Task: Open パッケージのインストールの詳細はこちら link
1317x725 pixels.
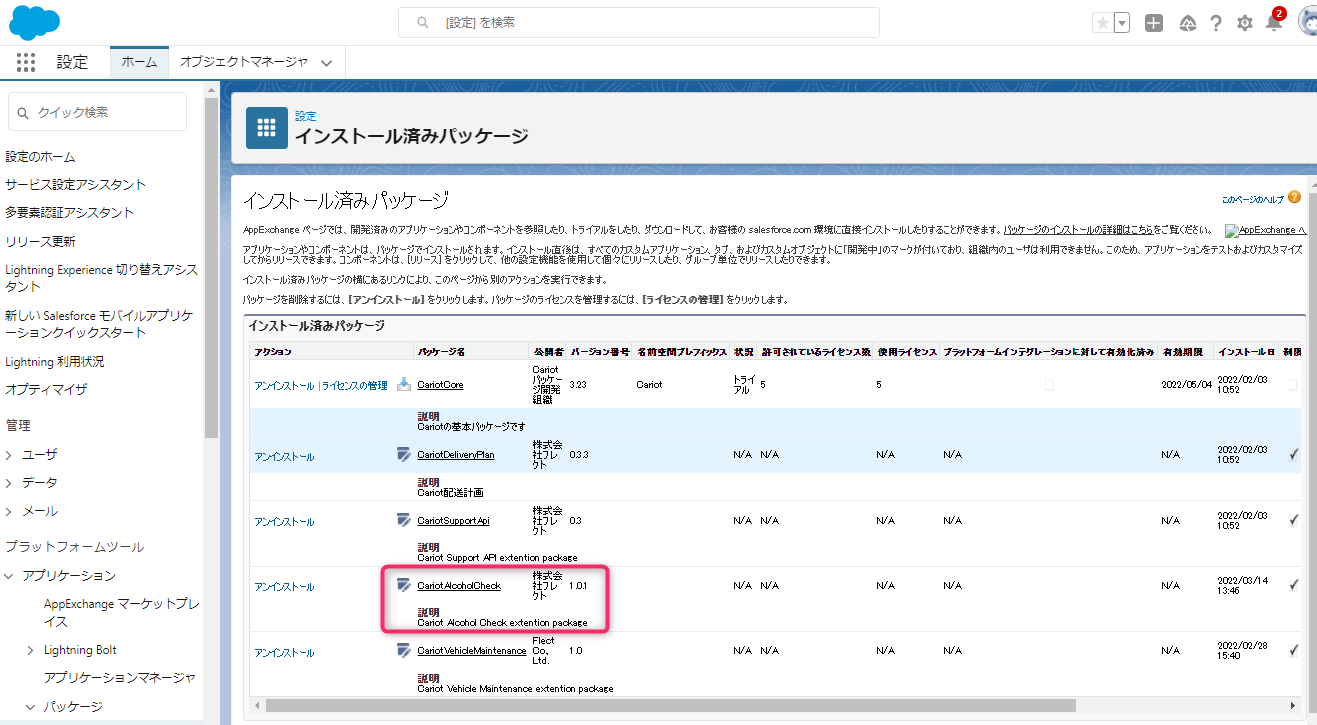Action: click(1078, 230)
